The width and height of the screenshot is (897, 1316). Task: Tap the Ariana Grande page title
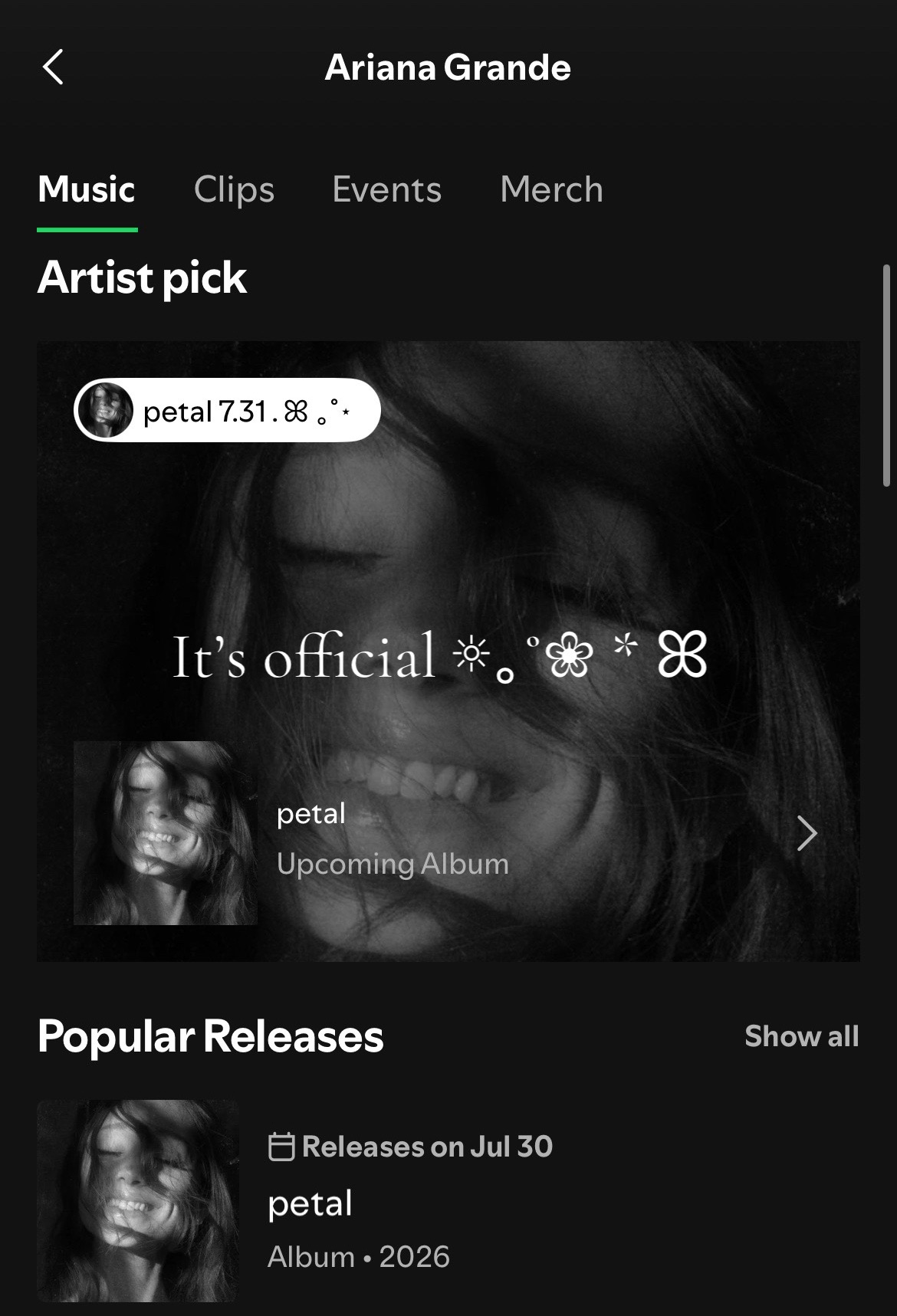(x=448, y=67)
